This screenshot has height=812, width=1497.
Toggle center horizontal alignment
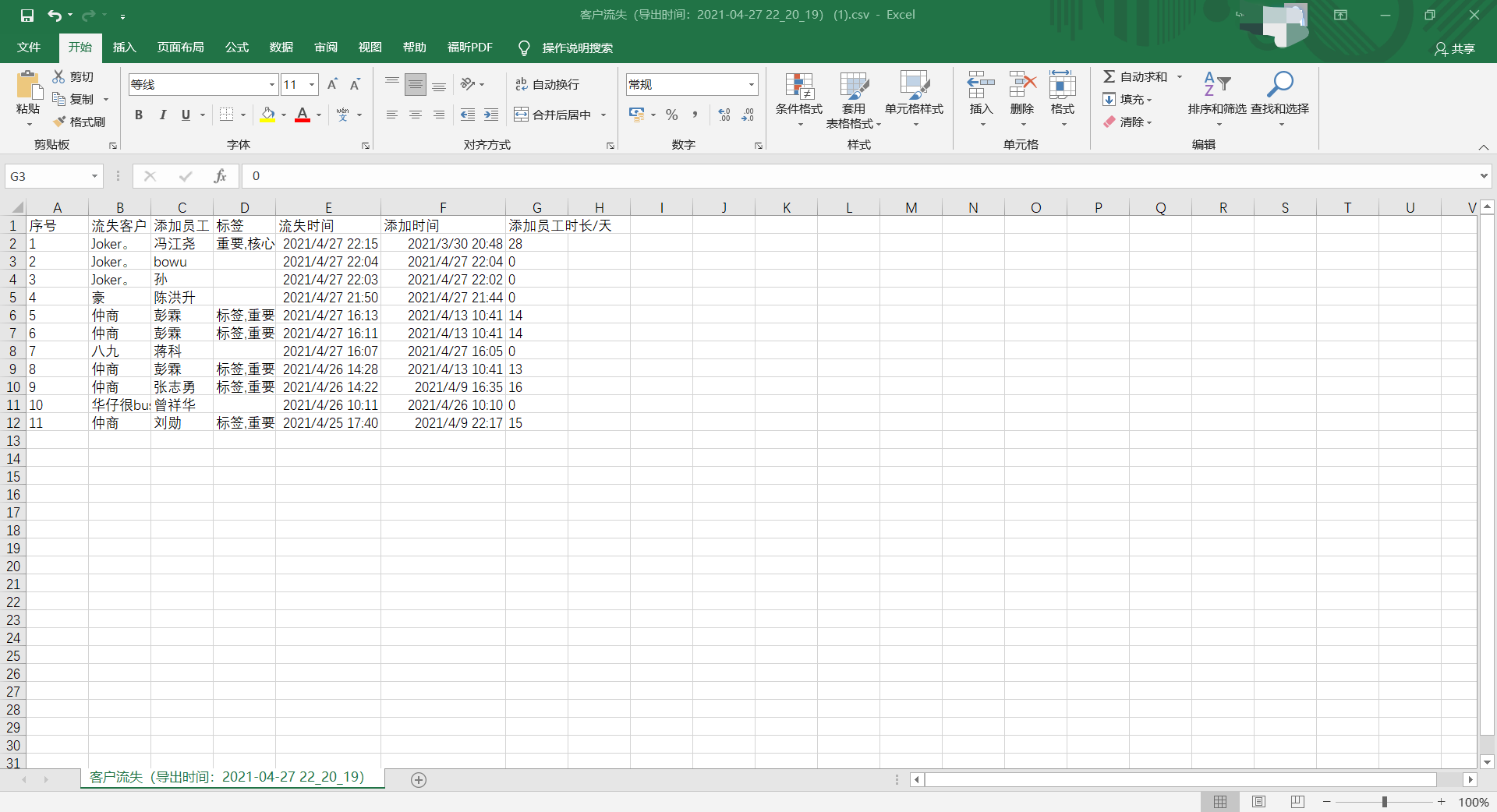coord(416,115)
